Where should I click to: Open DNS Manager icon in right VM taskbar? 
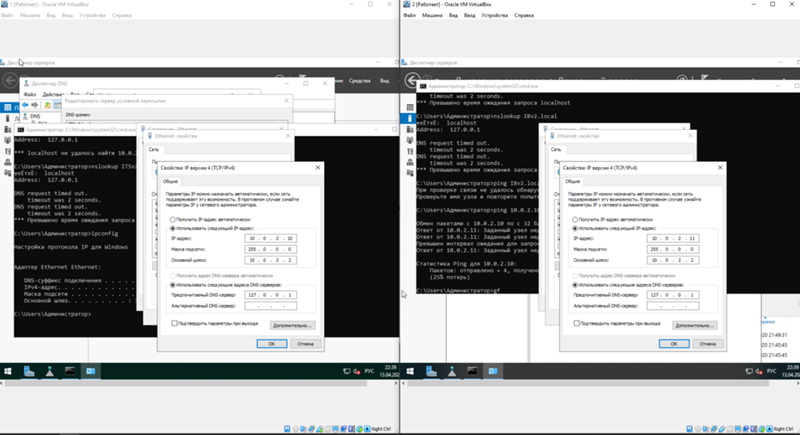(x=452, y=371)
